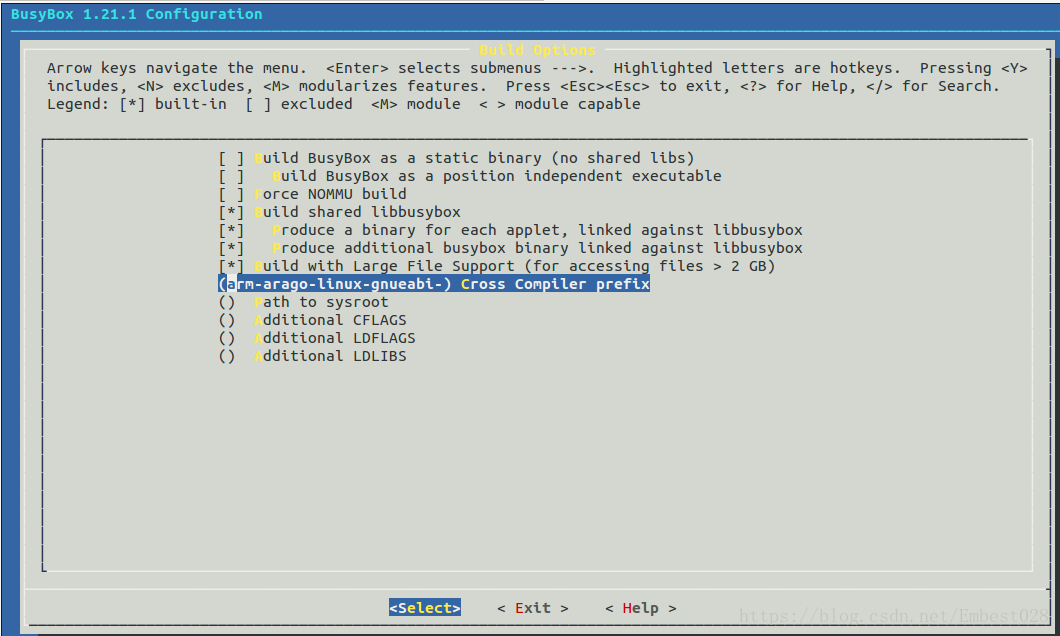Viewport: 1060px width, 636px height.
Task: Click the 'Build Options' menu title
Action: [537, 50]
